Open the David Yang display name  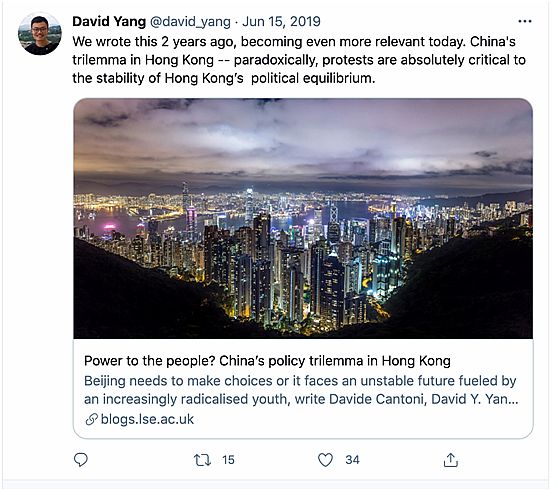[109, 22]
